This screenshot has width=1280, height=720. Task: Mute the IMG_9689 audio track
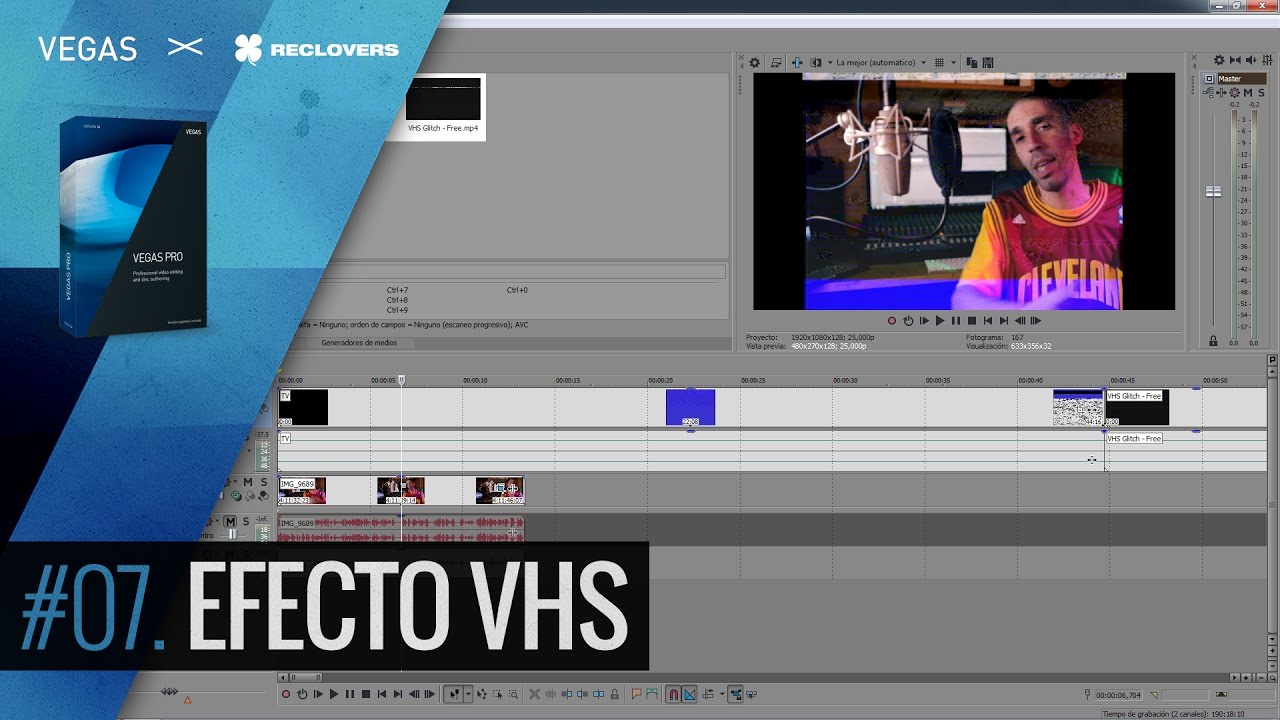tap(230, 521)
